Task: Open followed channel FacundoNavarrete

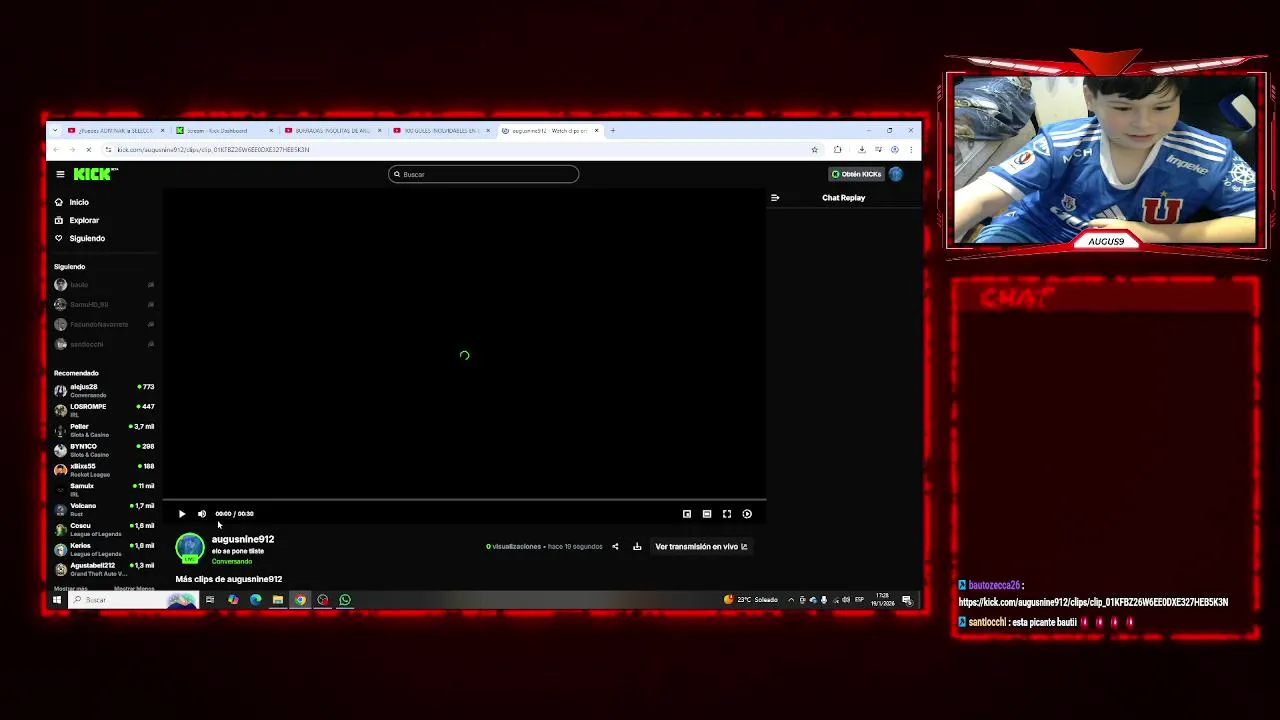Action: point(104,324)
